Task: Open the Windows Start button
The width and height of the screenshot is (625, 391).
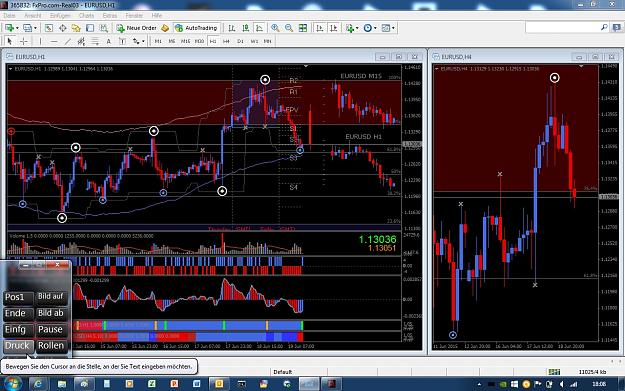Action: 12,384
